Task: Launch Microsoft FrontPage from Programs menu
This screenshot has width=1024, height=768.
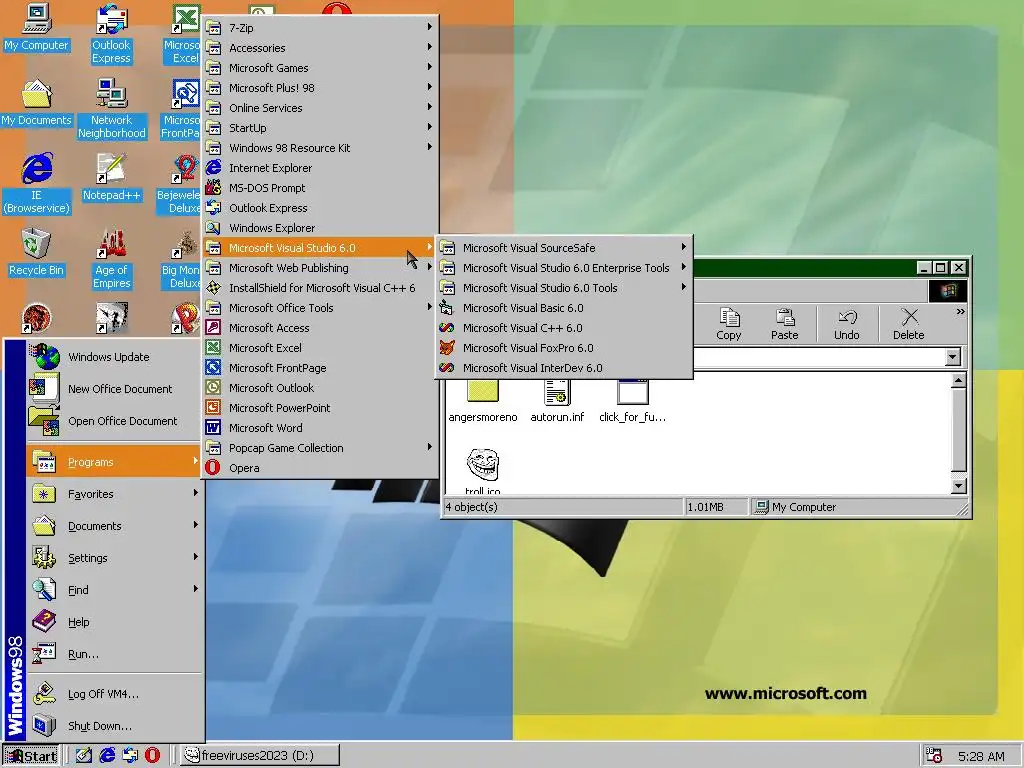Action: pyautogui.click(x=319, y=368)
